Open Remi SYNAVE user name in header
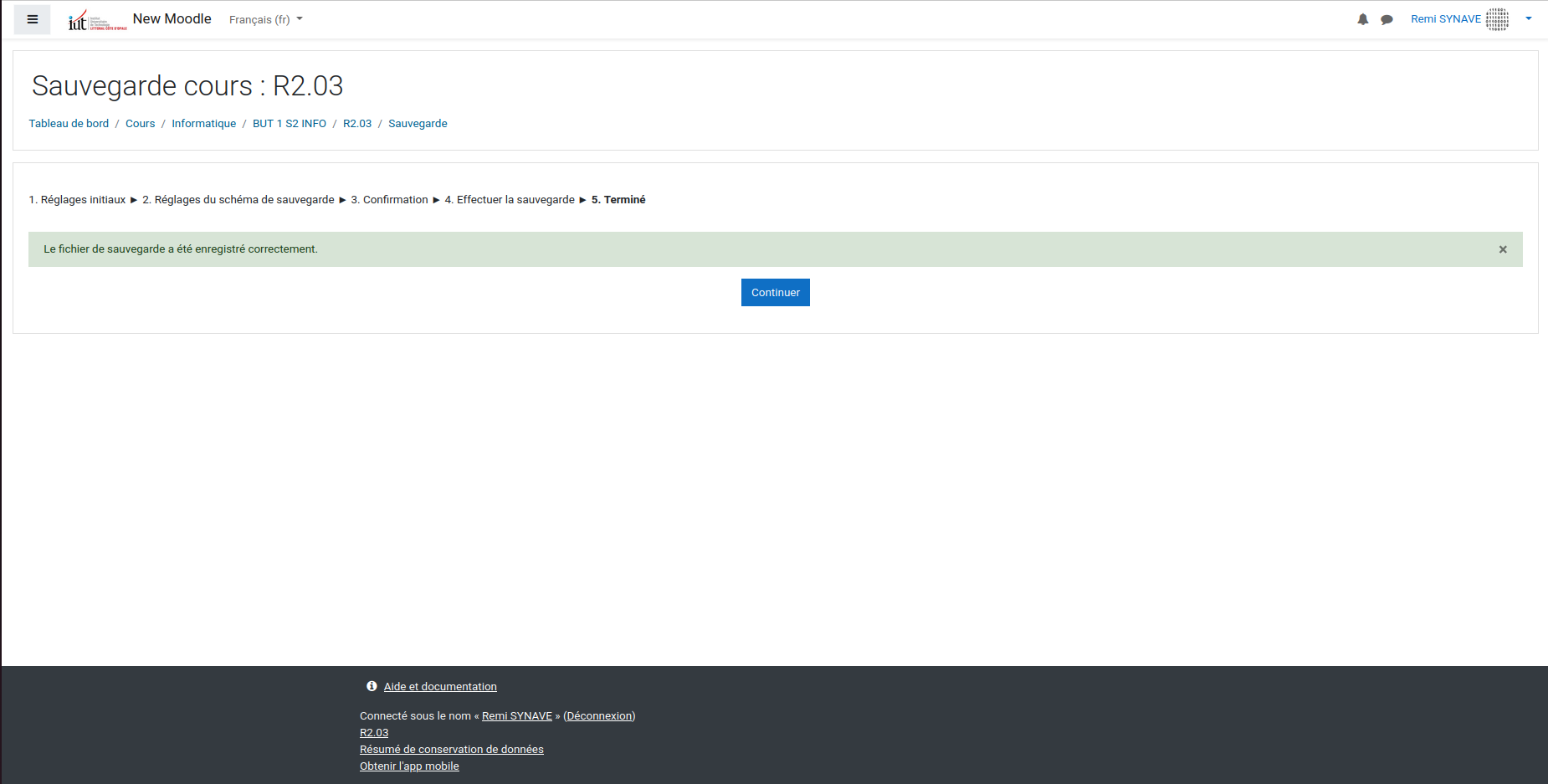Screen dimensions: 1548x784 click(1445, 19)
